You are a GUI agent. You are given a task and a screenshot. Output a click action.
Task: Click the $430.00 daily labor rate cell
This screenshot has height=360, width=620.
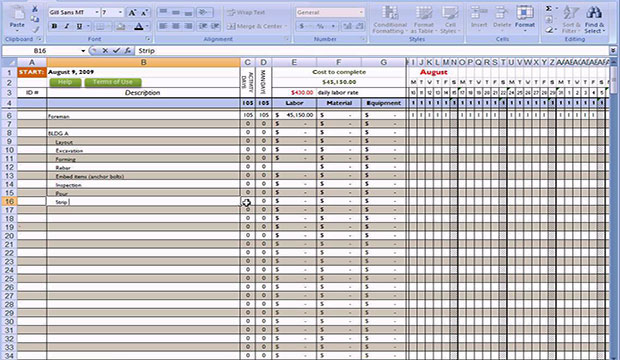tap(294, 93)
